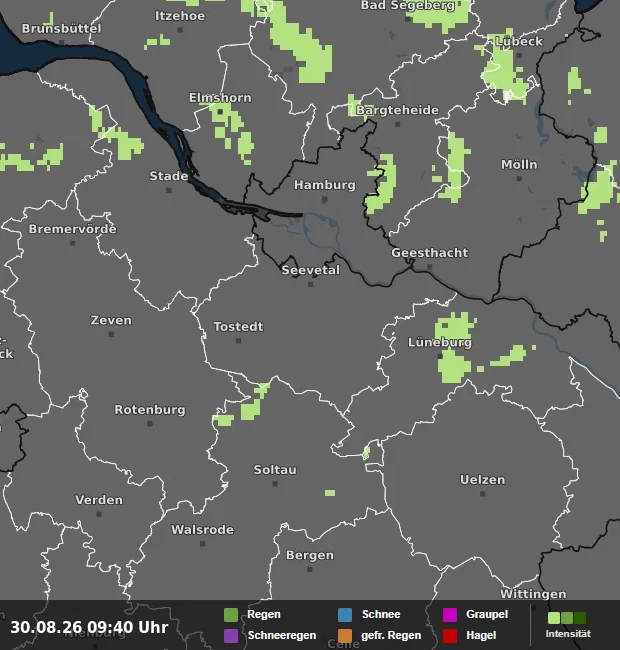Click the Tostedt city label
620x650 pixels.
coord(238,327)
